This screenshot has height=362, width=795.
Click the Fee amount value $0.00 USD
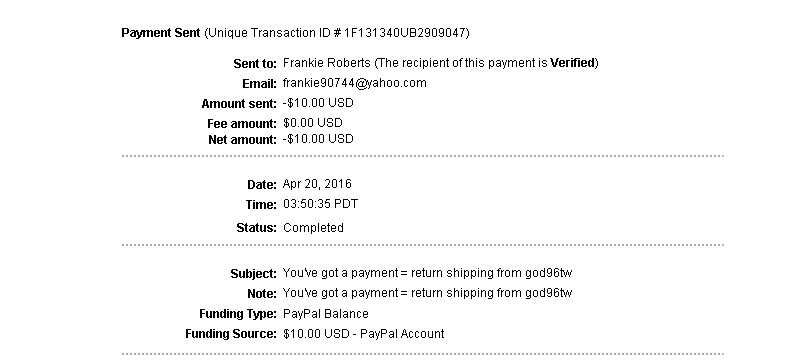click(x=313, y=123)
